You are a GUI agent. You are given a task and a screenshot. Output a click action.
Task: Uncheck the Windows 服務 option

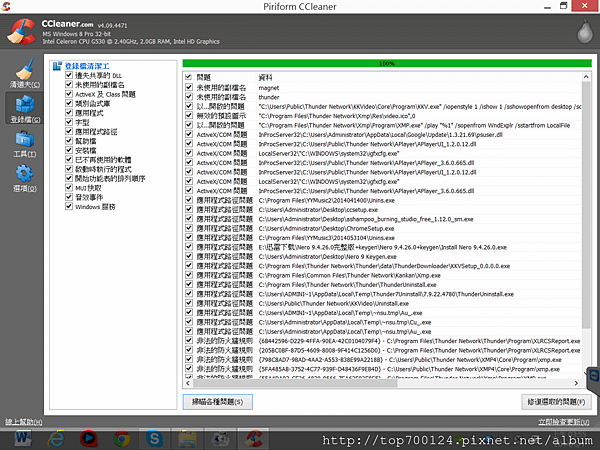tap(69, 206)
